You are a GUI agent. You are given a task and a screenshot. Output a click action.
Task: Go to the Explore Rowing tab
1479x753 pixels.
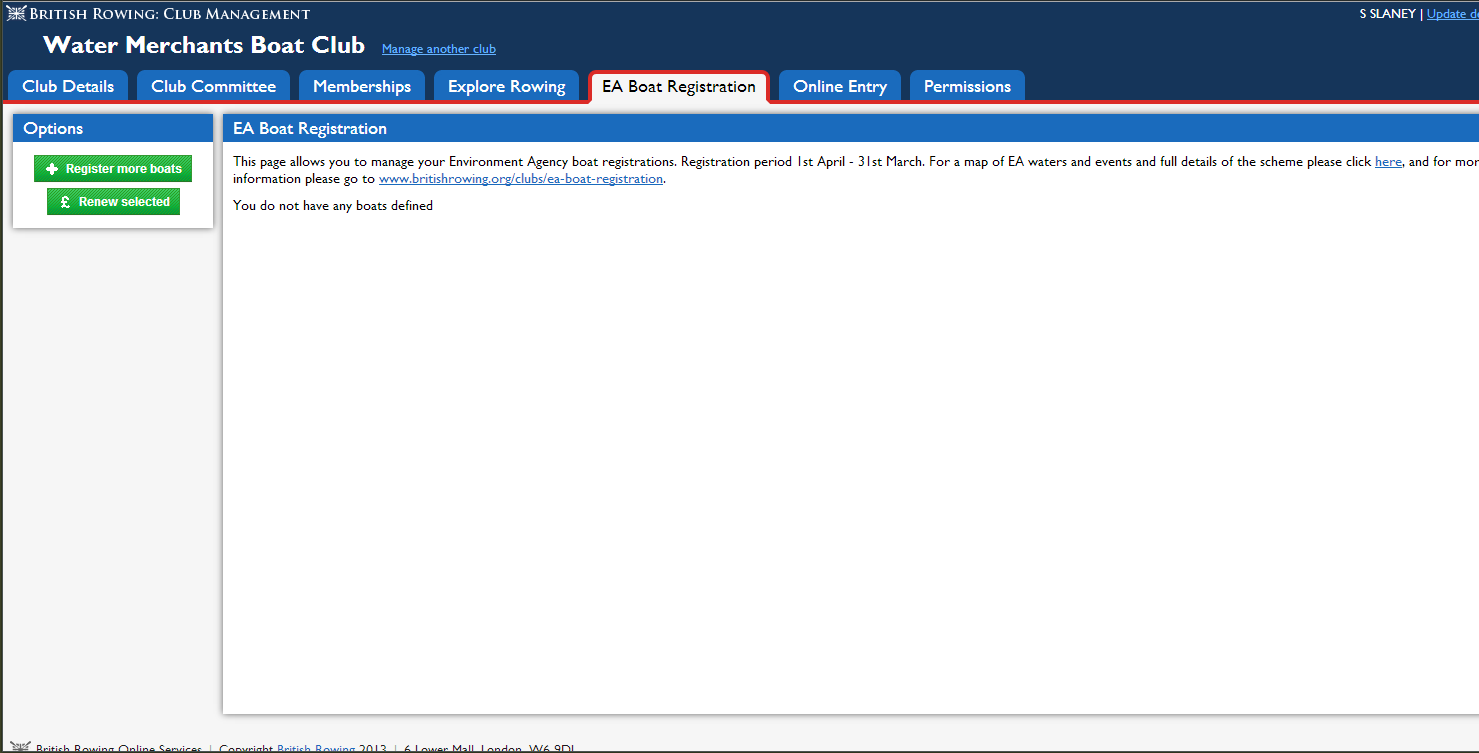point(506,86)
